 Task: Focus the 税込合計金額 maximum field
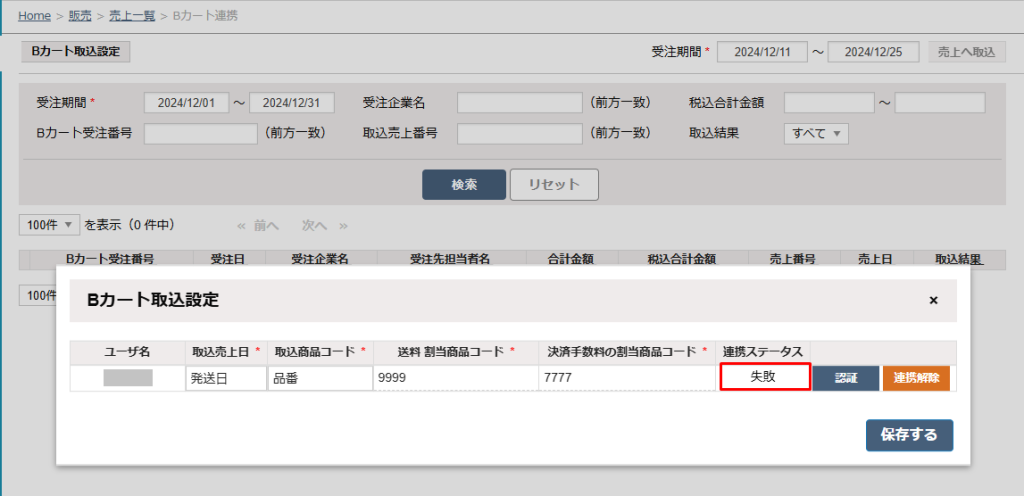coord(940,102)
